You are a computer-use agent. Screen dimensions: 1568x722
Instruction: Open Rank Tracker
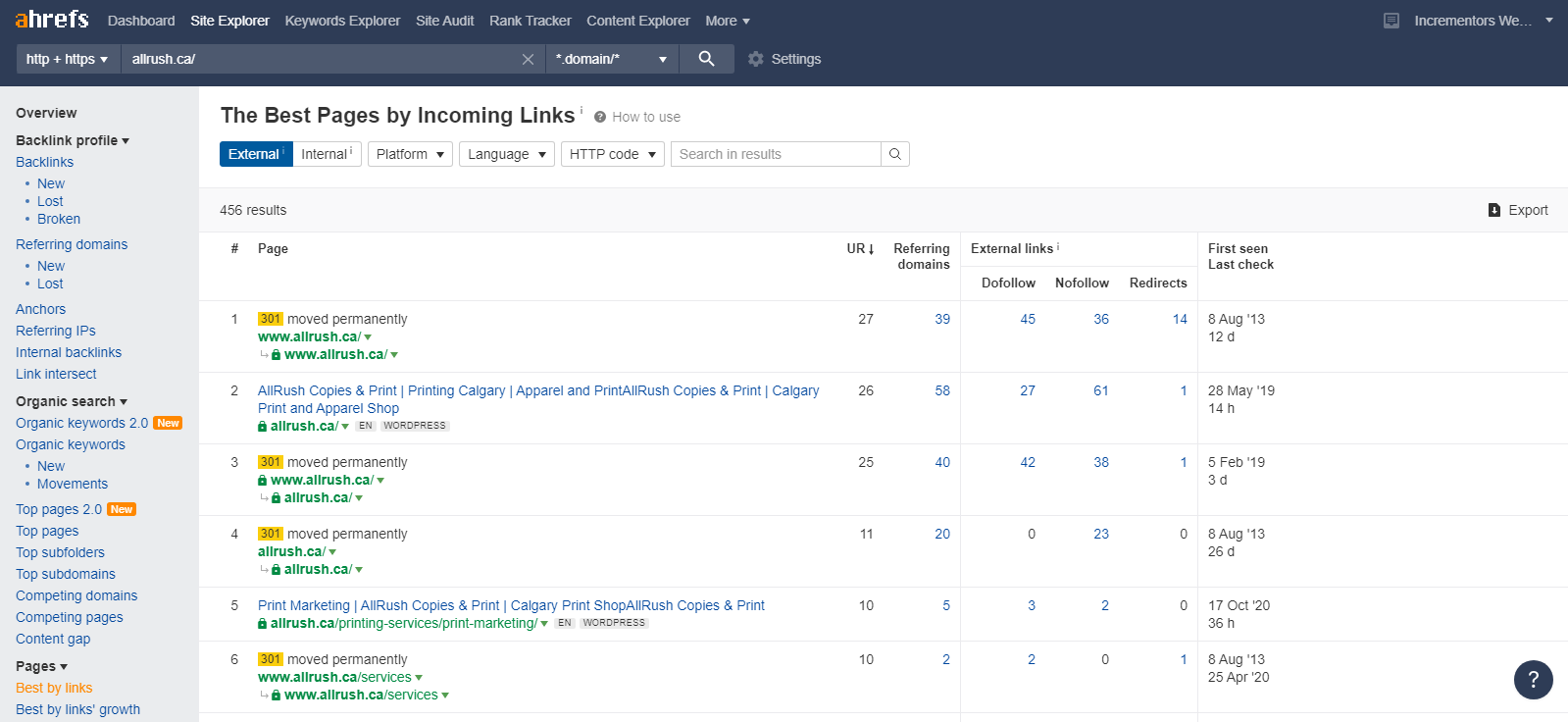[531, 21]
